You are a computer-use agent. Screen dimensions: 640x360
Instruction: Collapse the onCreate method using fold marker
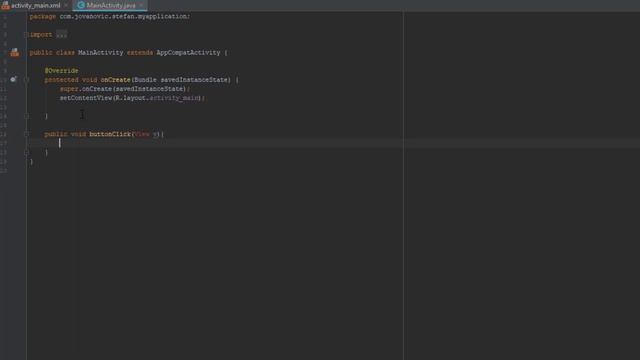coord(26,80)
